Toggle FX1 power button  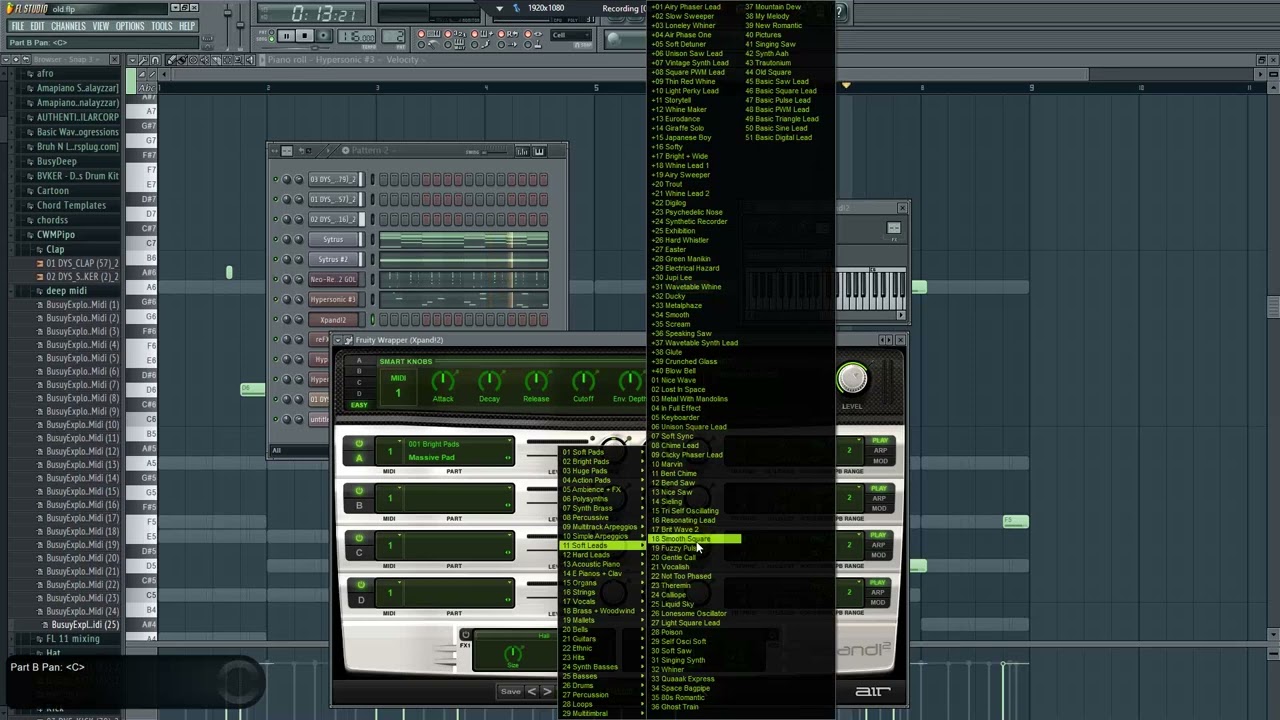[465, 635]
